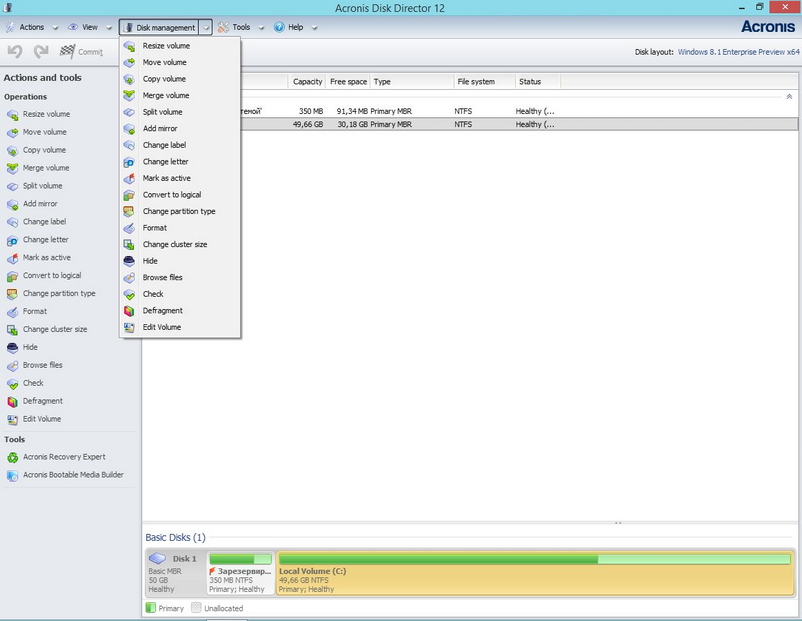802x621 pixels.
Task: Click Browse files icon in sidebar
Action: point(12,366)
